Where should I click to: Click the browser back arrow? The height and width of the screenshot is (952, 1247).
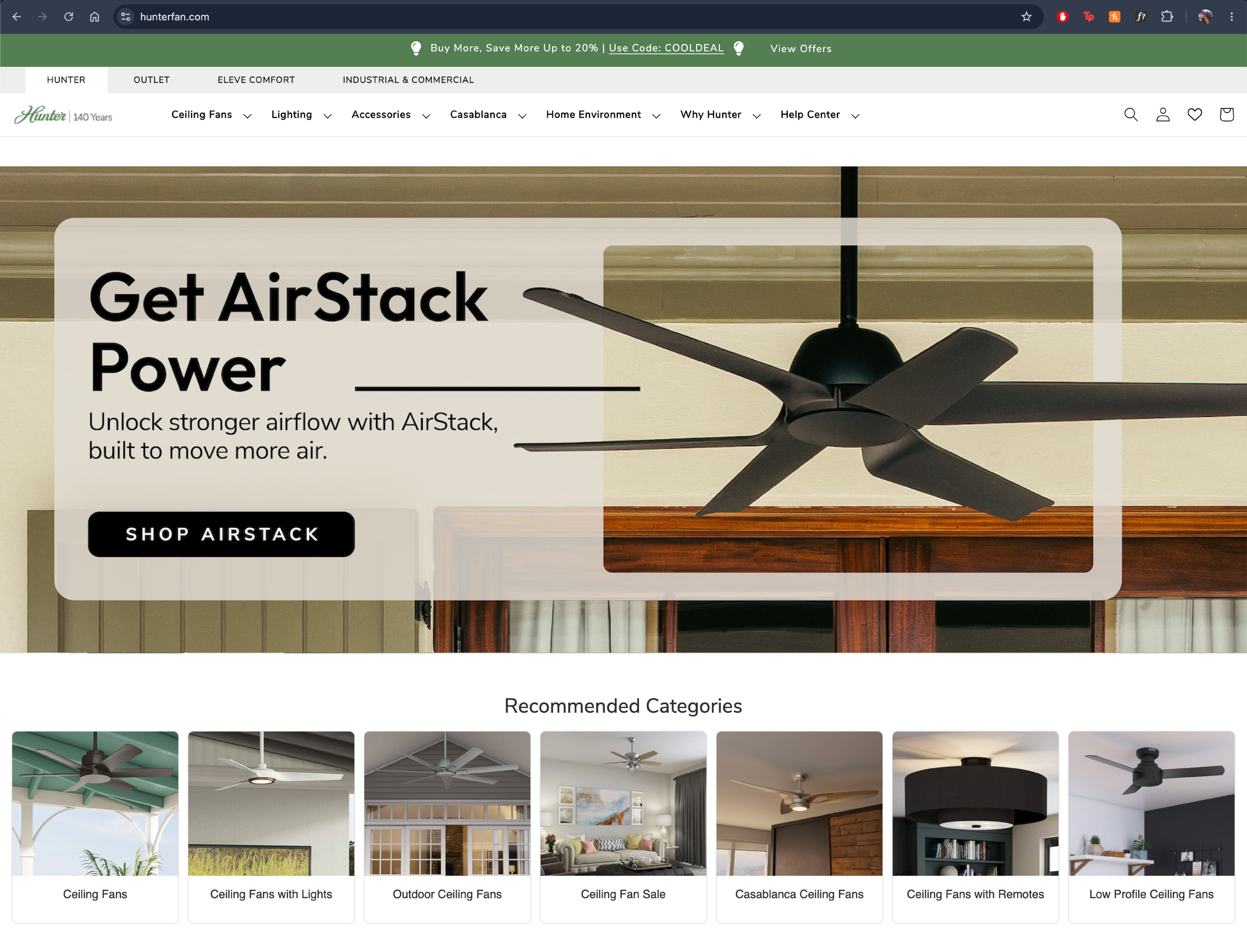pyautogui.click(x=17, y=17)
